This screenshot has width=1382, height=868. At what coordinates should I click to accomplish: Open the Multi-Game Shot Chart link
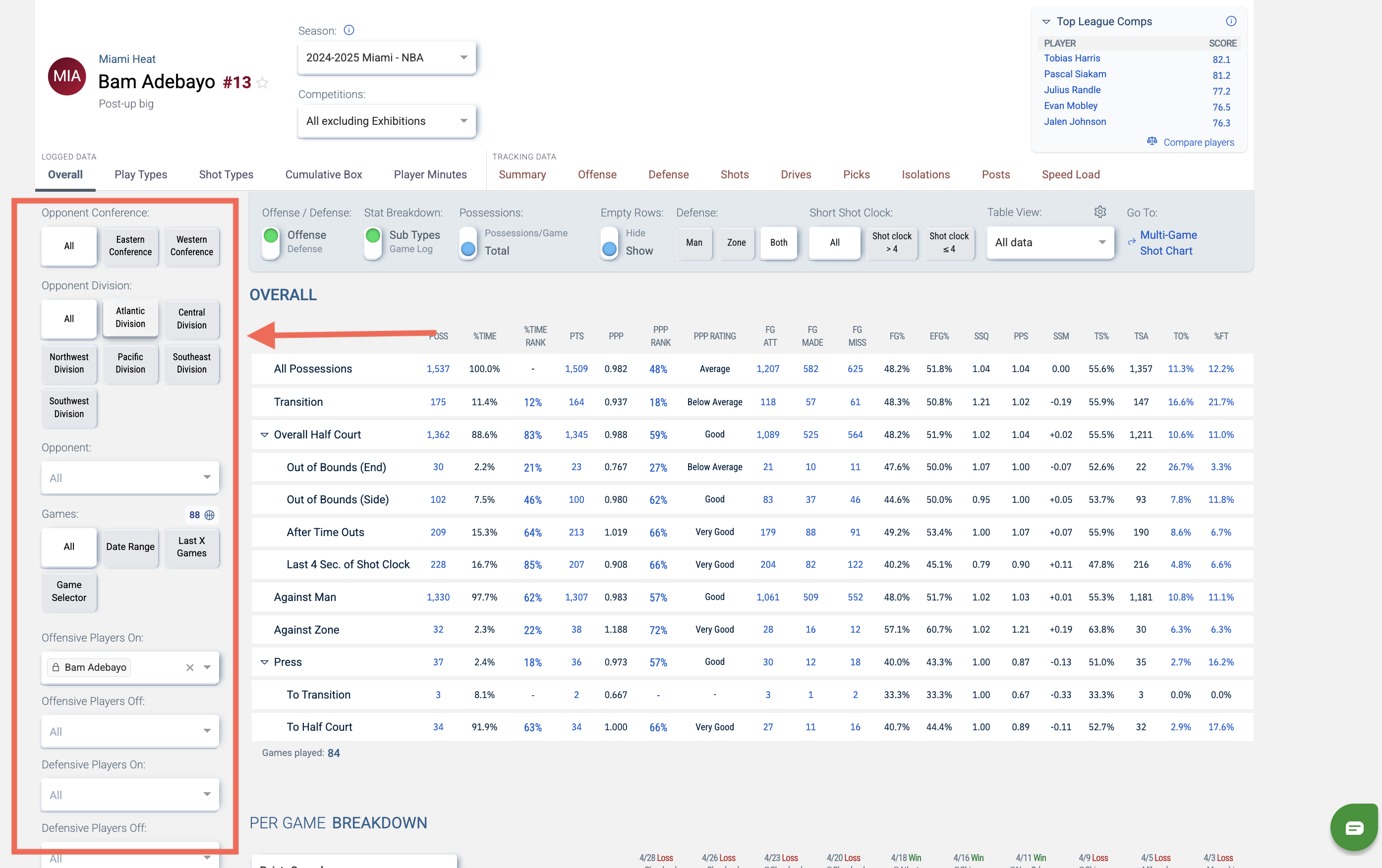tap(1167, 243)
